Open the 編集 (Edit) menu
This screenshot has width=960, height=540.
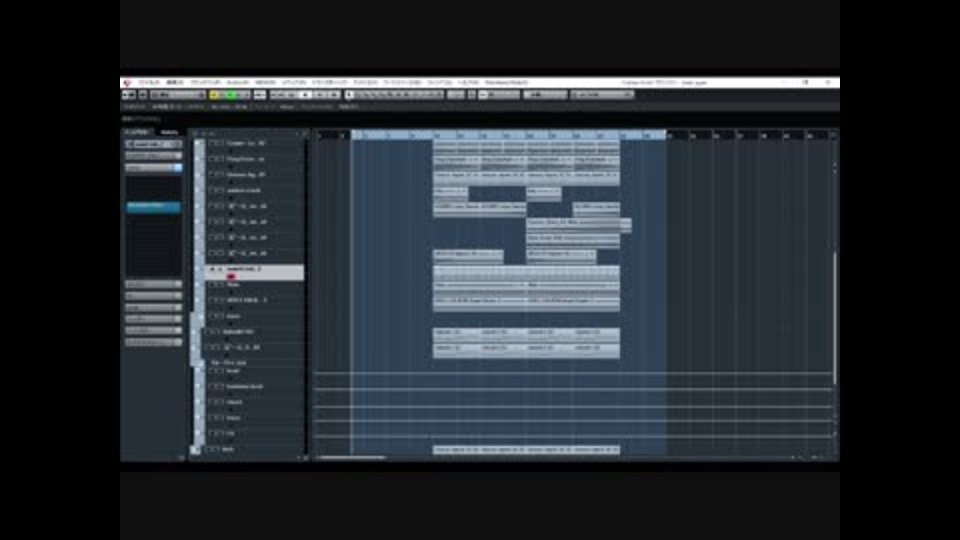click(x=175, y=82)
